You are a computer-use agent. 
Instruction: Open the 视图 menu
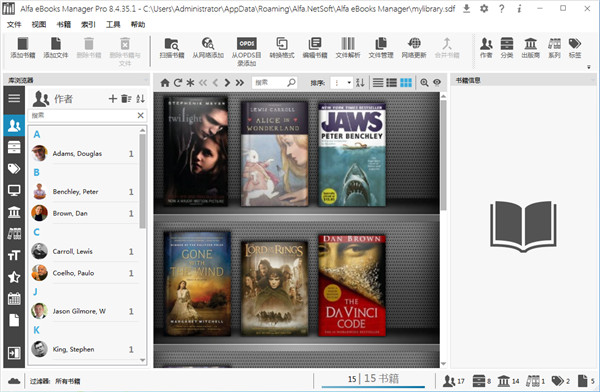[39, 24]
